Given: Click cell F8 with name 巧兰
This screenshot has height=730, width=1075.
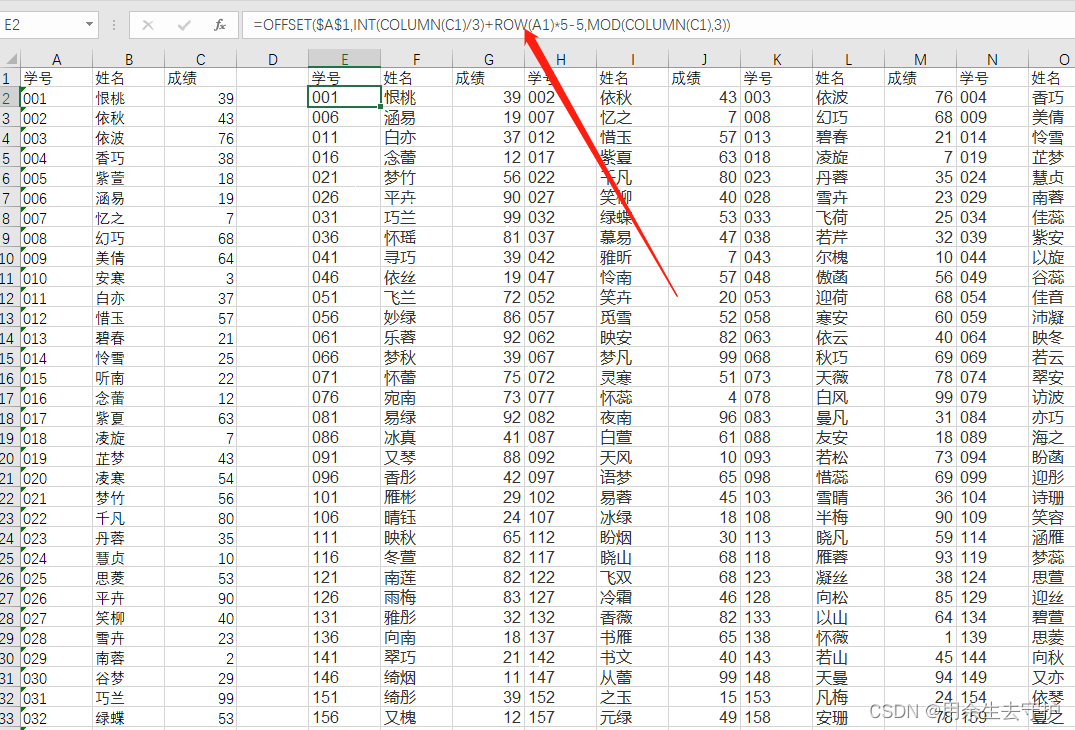Looking at the screenshot, I should click(x=416, y=217).
